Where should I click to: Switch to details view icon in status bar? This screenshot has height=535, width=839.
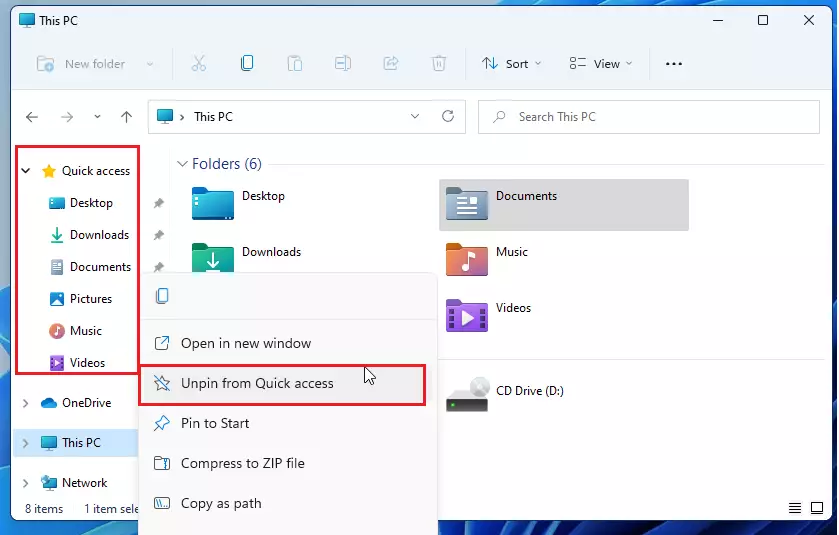[x=795, y=508]
